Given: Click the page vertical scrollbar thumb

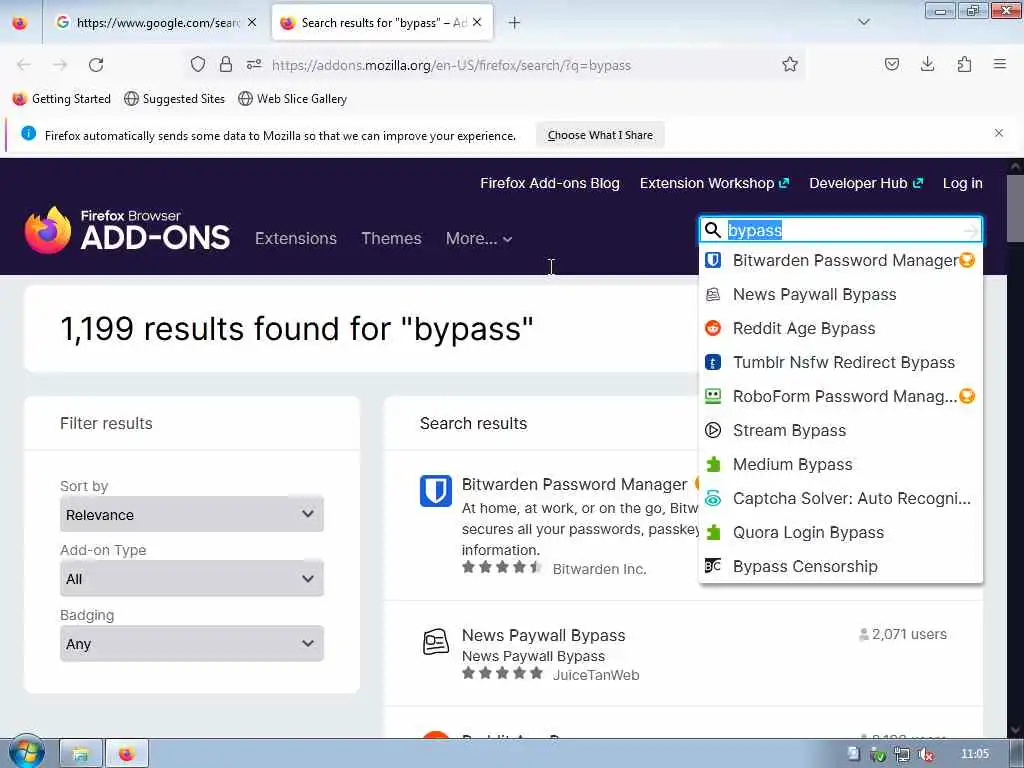Looking at the screenshot, I should pos(1016,208).
